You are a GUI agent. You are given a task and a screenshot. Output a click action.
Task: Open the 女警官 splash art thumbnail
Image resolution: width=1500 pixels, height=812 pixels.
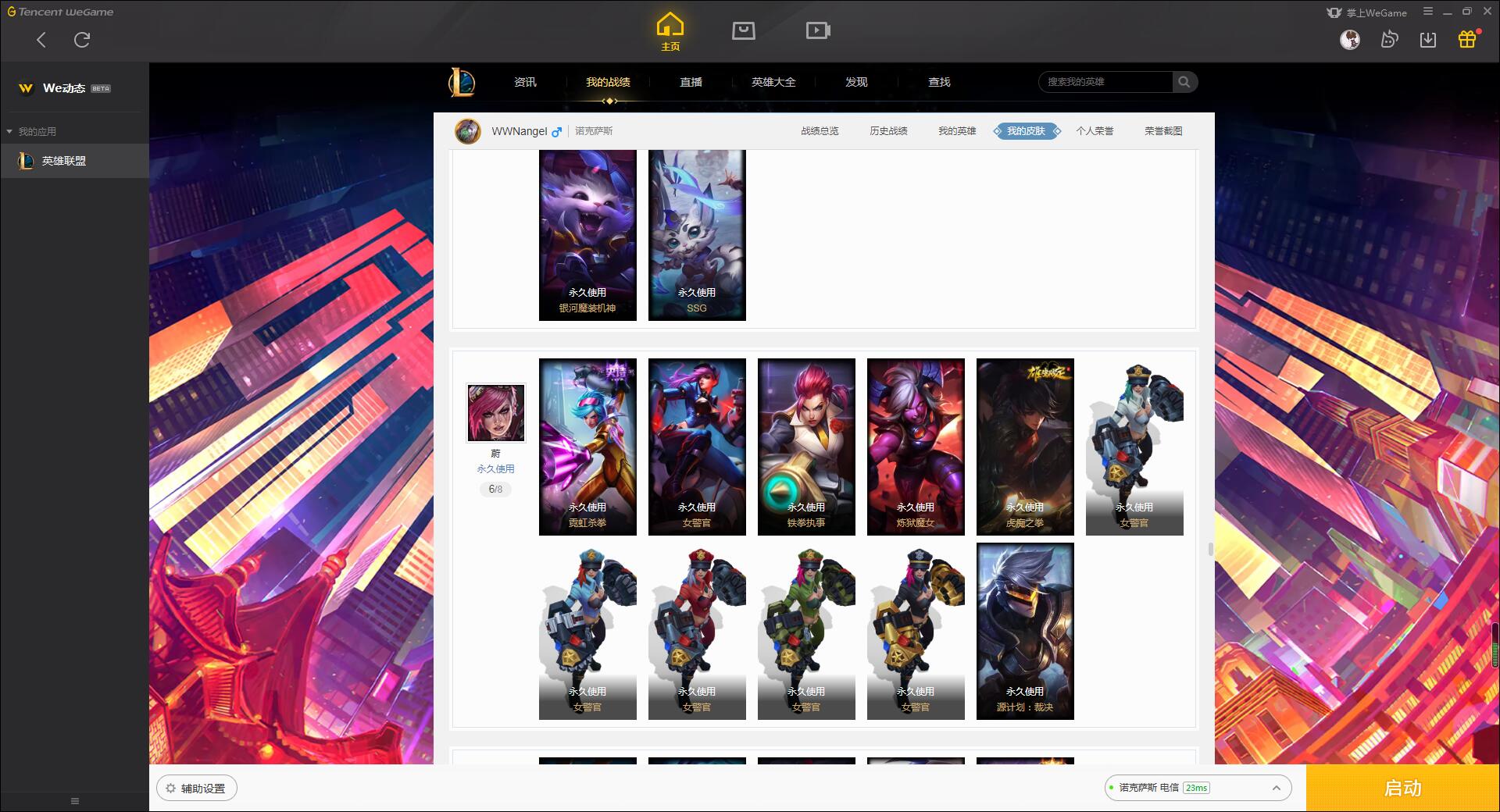(x=697, y=447)
